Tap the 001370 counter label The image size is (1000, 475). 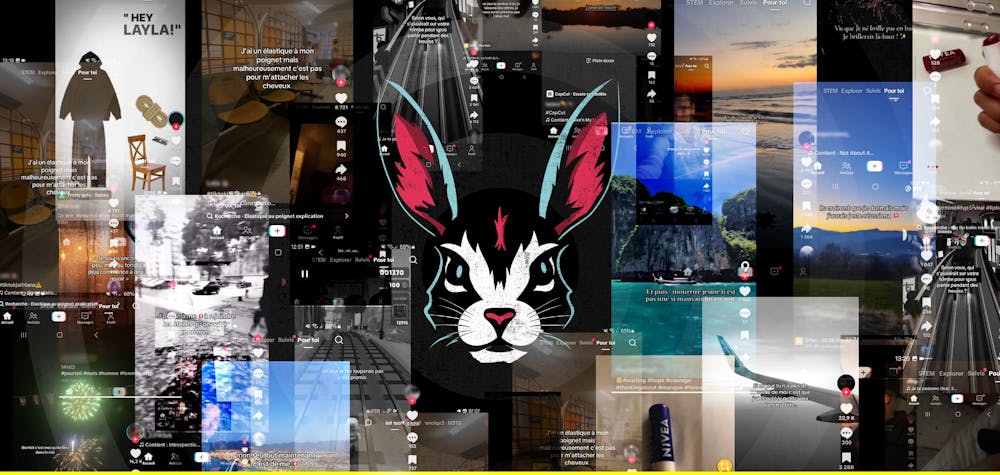(x=391, y=272)
